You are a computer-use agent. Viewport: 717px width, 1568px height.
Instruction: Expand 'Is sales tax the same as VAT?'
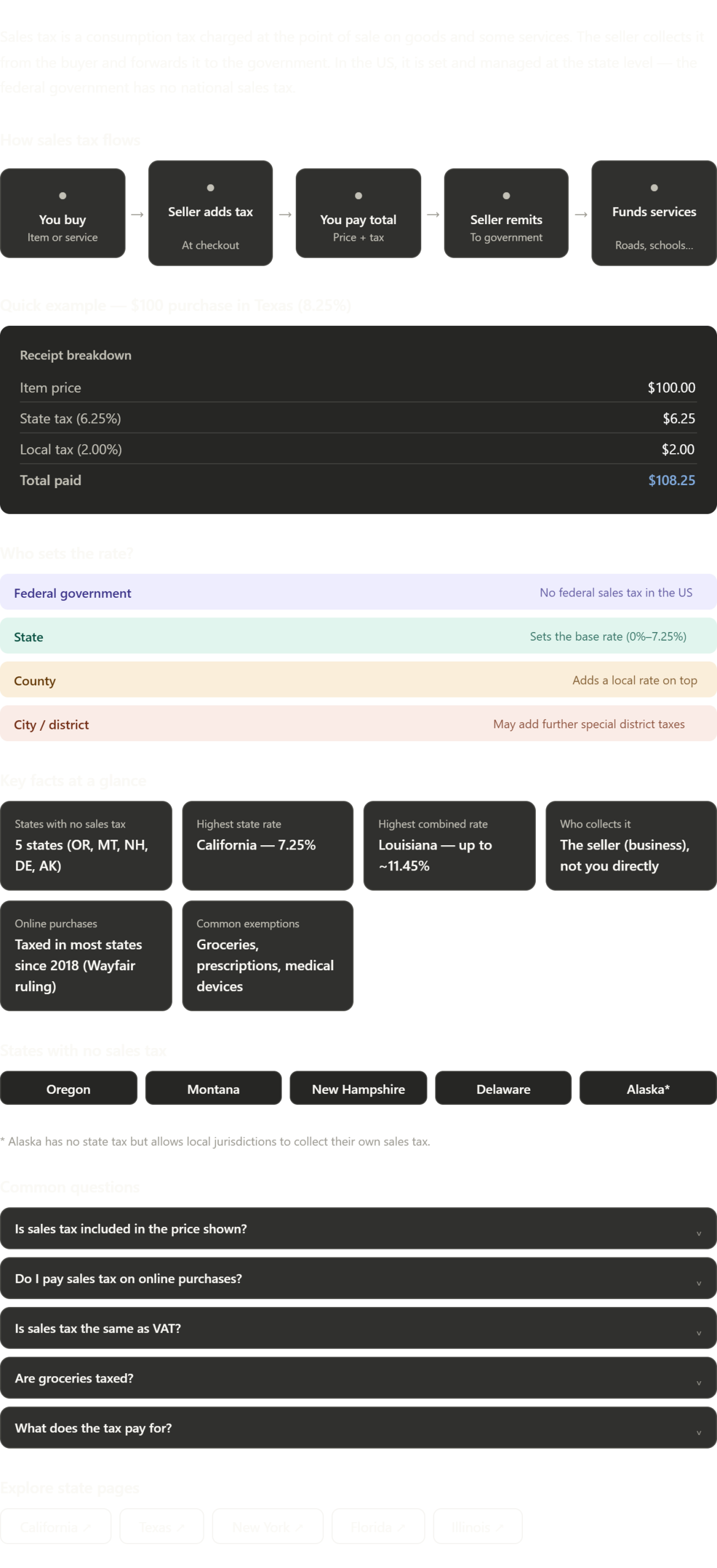(x=358, y=1328)
